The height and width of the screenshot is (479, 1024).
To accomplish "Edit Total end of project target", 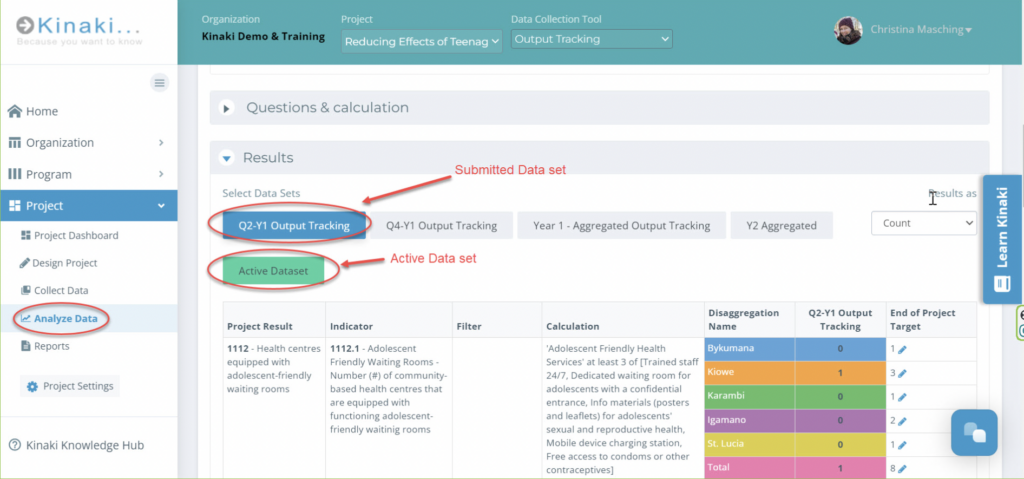I will [903, 469].
